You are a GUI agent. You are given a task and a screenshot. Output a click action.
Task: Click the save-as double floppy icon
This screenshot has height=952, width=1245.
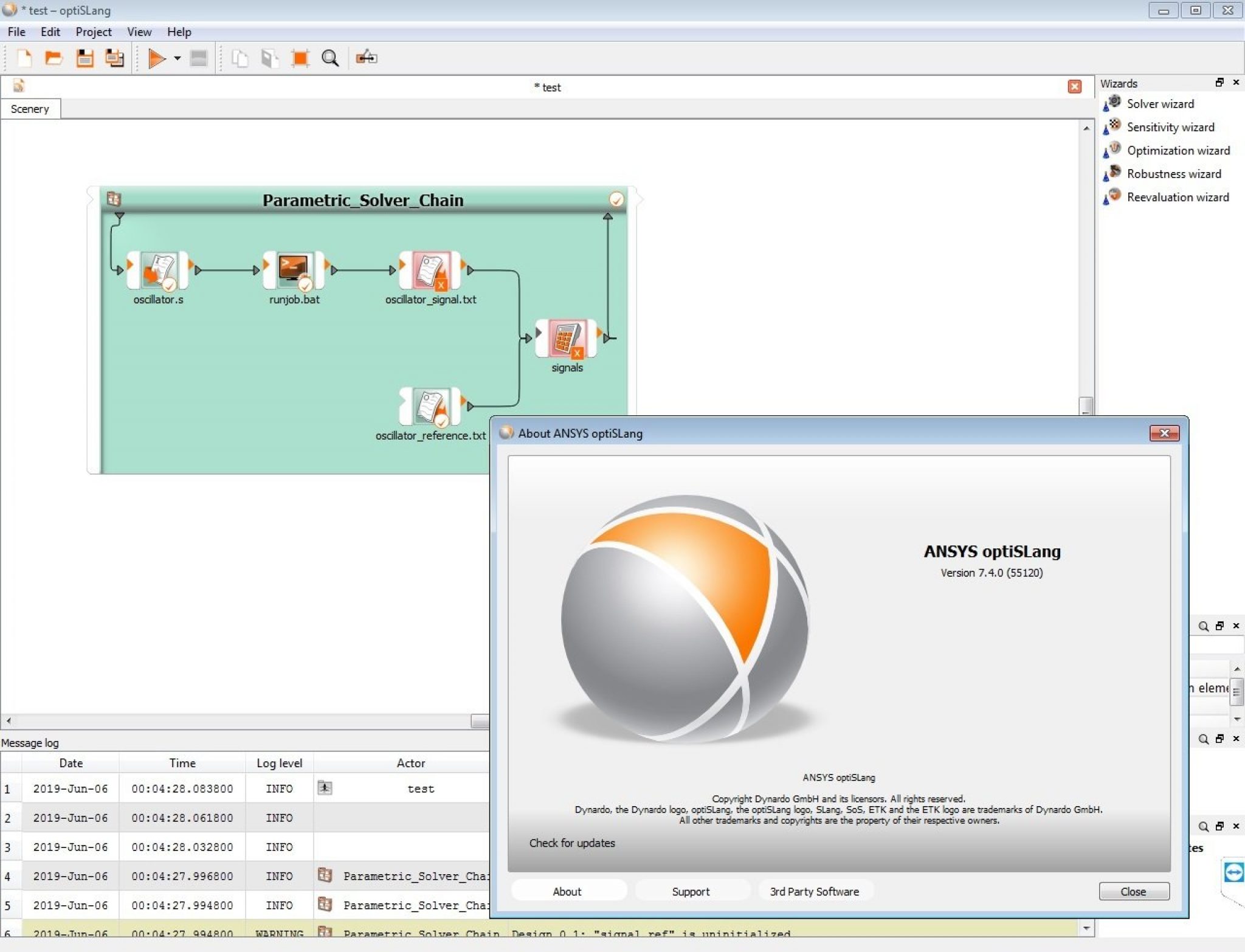click(114, 58)
